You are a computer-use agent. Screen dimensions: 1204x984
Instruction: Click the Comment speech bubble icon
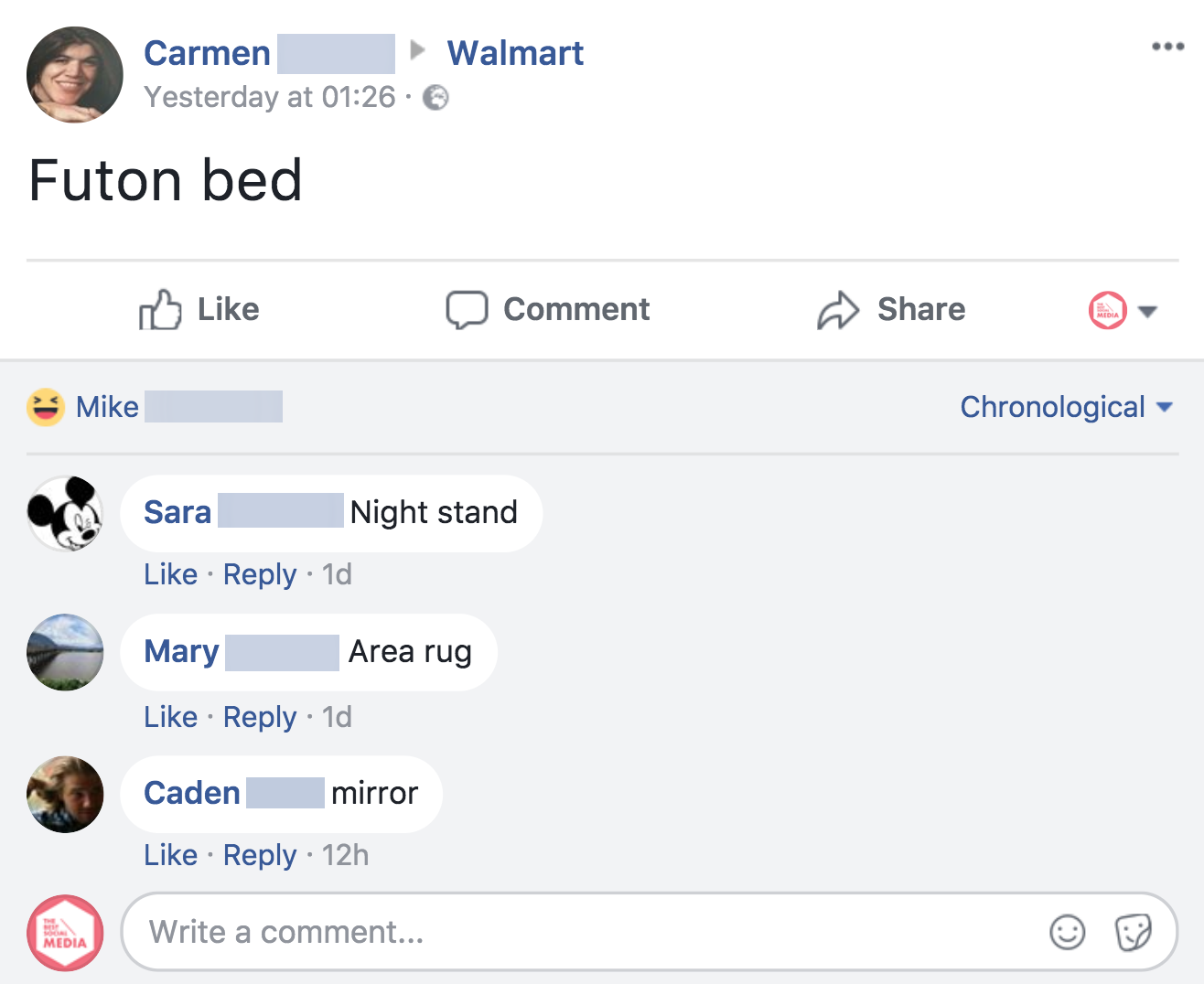coord(467,310)
